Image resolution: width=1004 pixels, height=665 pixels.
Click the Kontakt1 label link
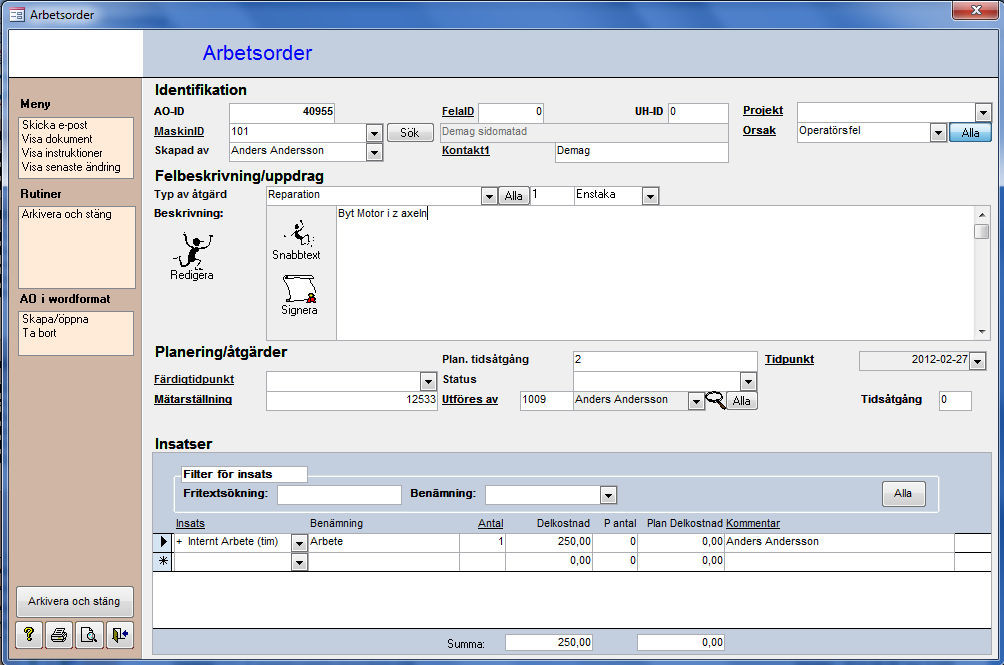(466, 150)
